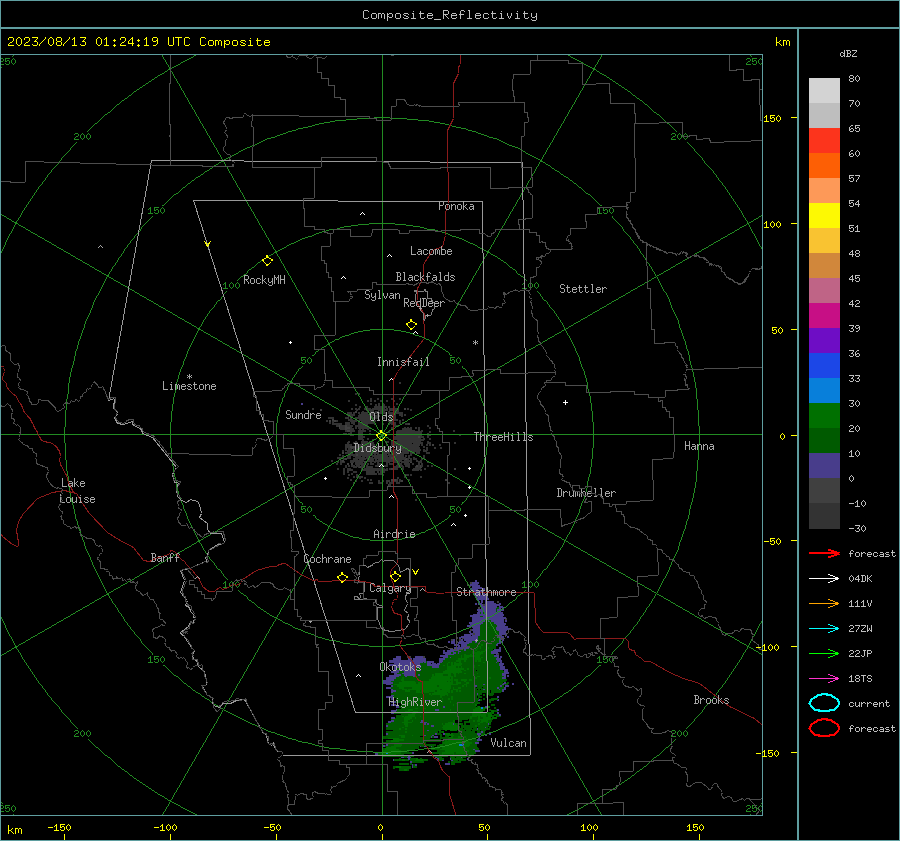900x841 pixels.
Task: Click the Brooks city label
Action: 711,700
